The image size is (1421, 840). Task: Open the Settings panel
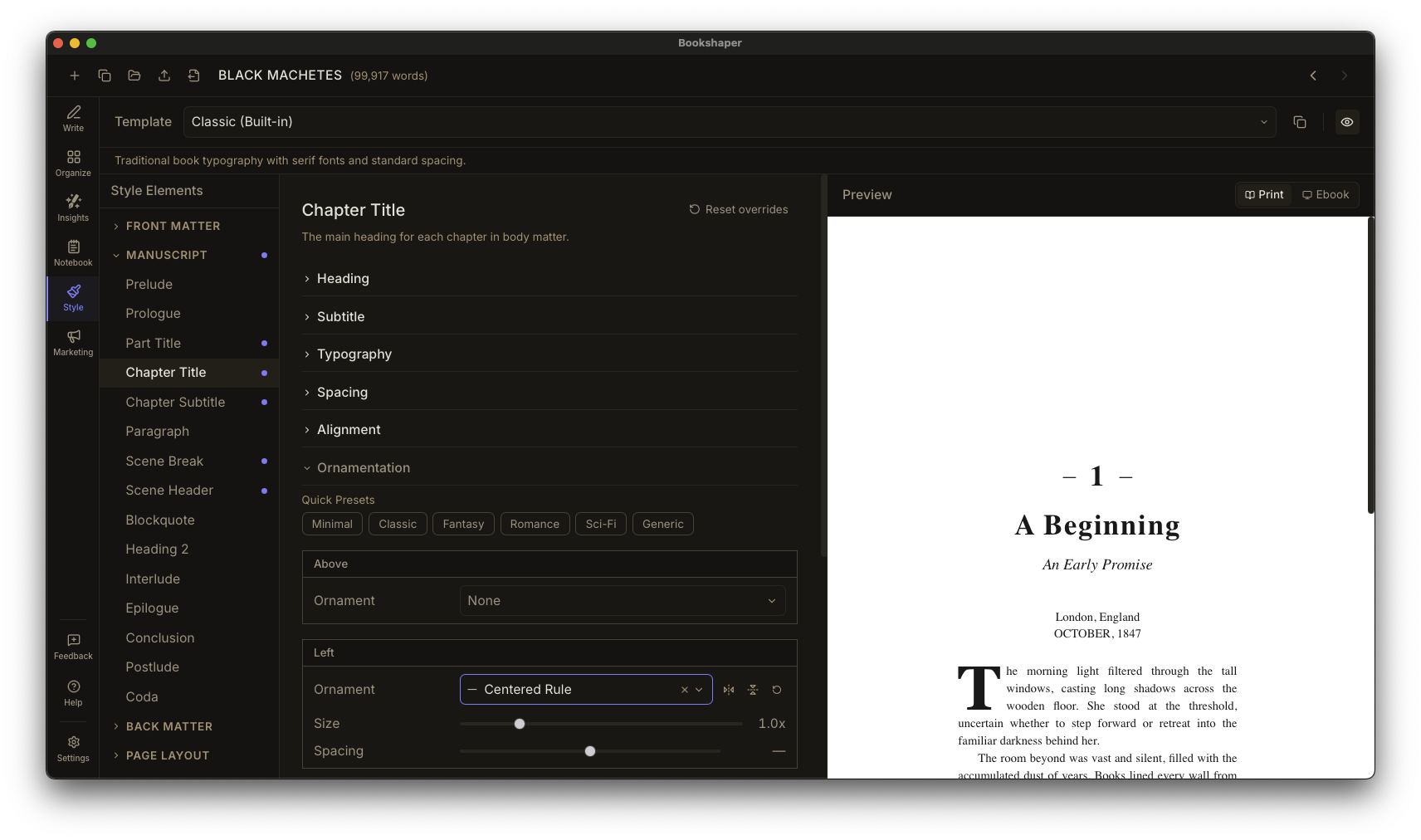pos(73,748)
